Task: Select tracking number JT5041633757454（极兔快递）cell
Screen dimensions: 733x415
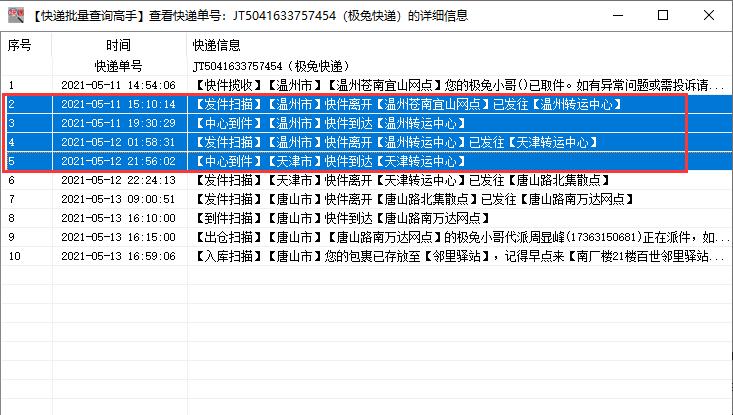Action: click(x=272, y=66)
